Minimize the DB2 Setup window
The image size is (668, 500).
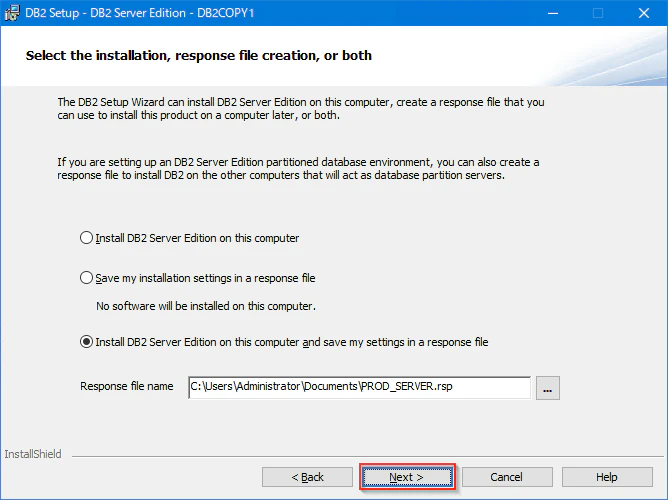(x=553, y=13)
